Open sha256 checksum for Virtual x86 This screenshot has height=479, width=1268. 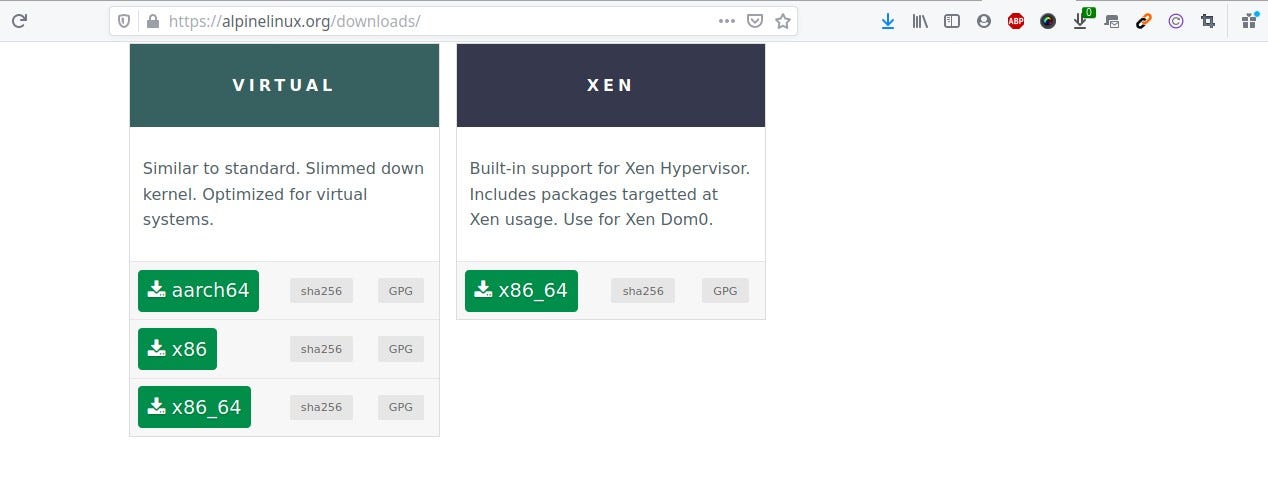321,349
